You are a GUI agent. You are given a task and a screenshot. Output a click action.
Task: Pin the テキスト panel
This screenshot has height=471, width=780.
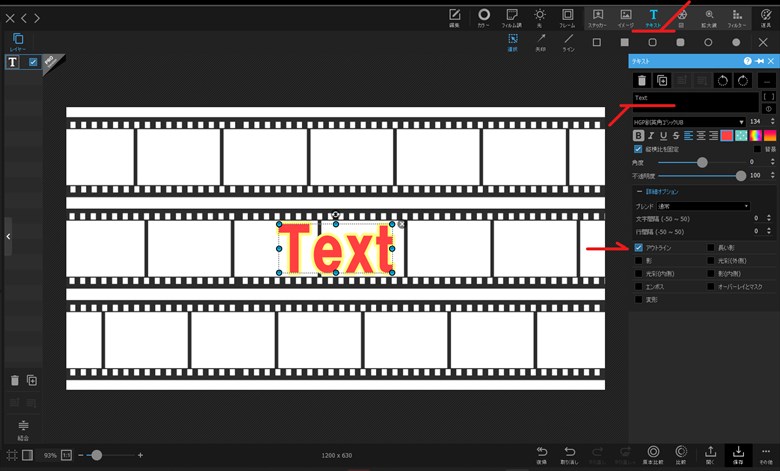click(759, 61)
